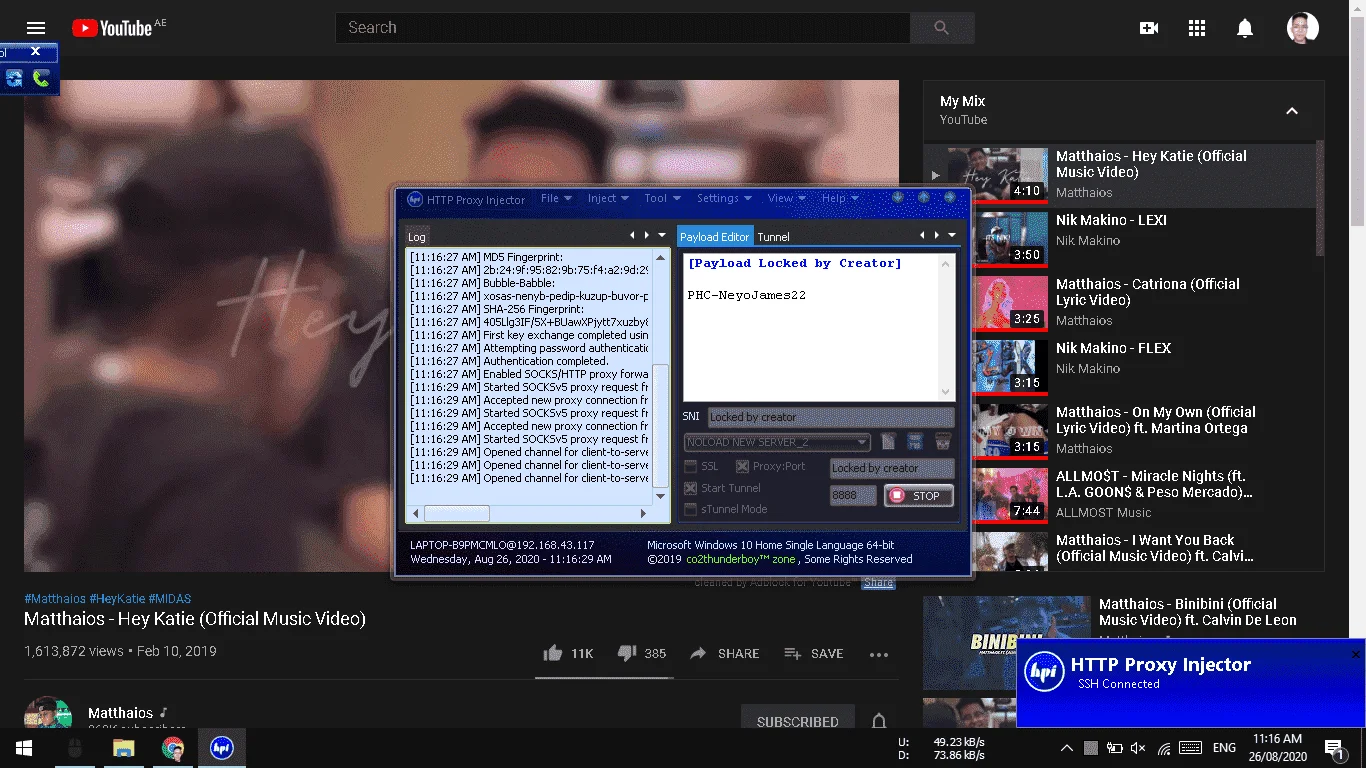Click the #HeyKatie hashtag link

(117, 598)
